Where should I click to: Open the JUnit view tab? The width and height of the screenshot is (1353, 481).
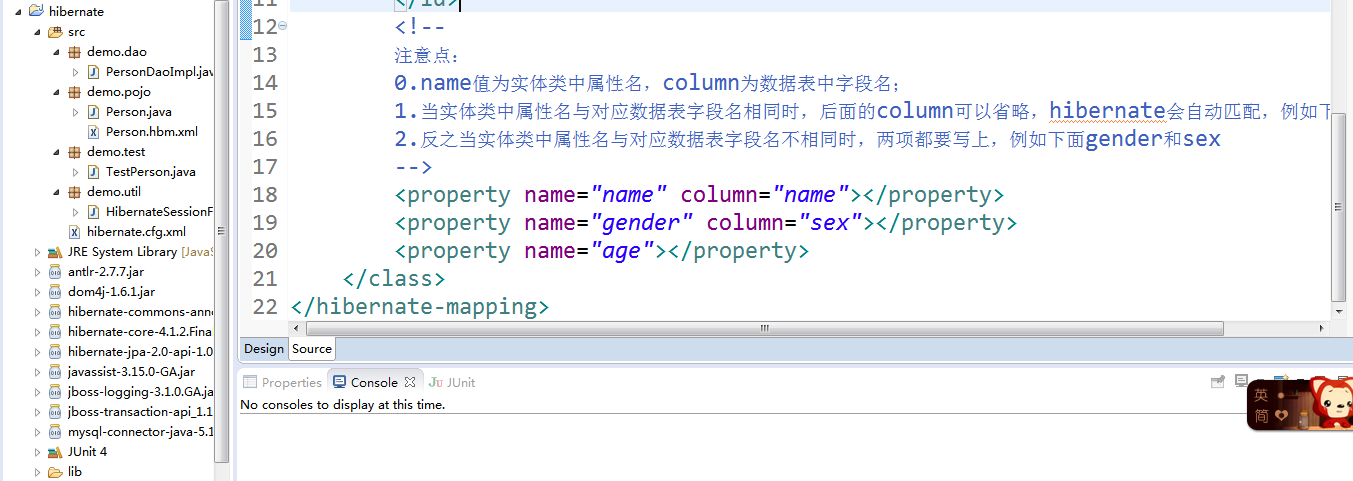click(x=452, y=382)
